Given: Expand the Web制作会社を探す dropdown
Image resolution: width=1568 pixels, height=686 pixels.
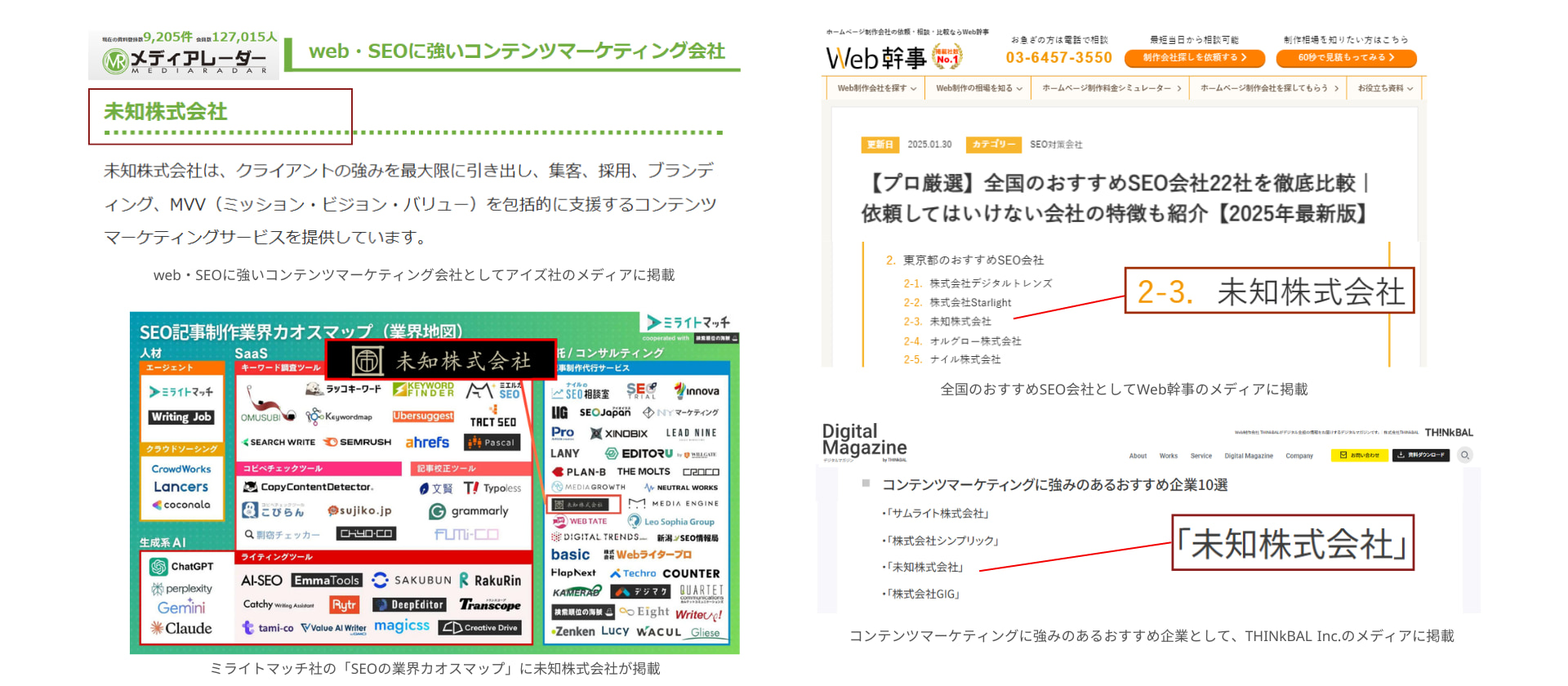Looking at the screenshot, I should point(876,88).
